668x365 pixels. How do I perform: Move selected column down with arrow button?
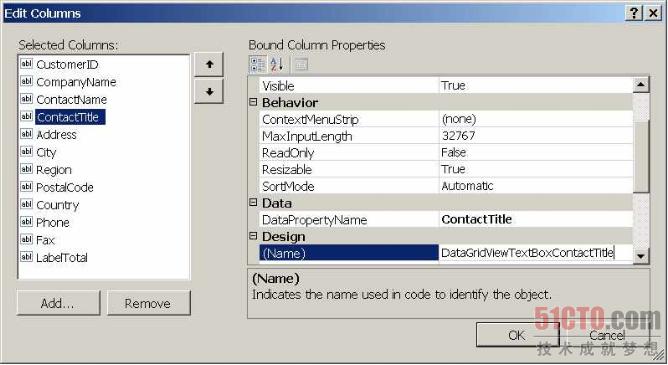tap(209, 92)
